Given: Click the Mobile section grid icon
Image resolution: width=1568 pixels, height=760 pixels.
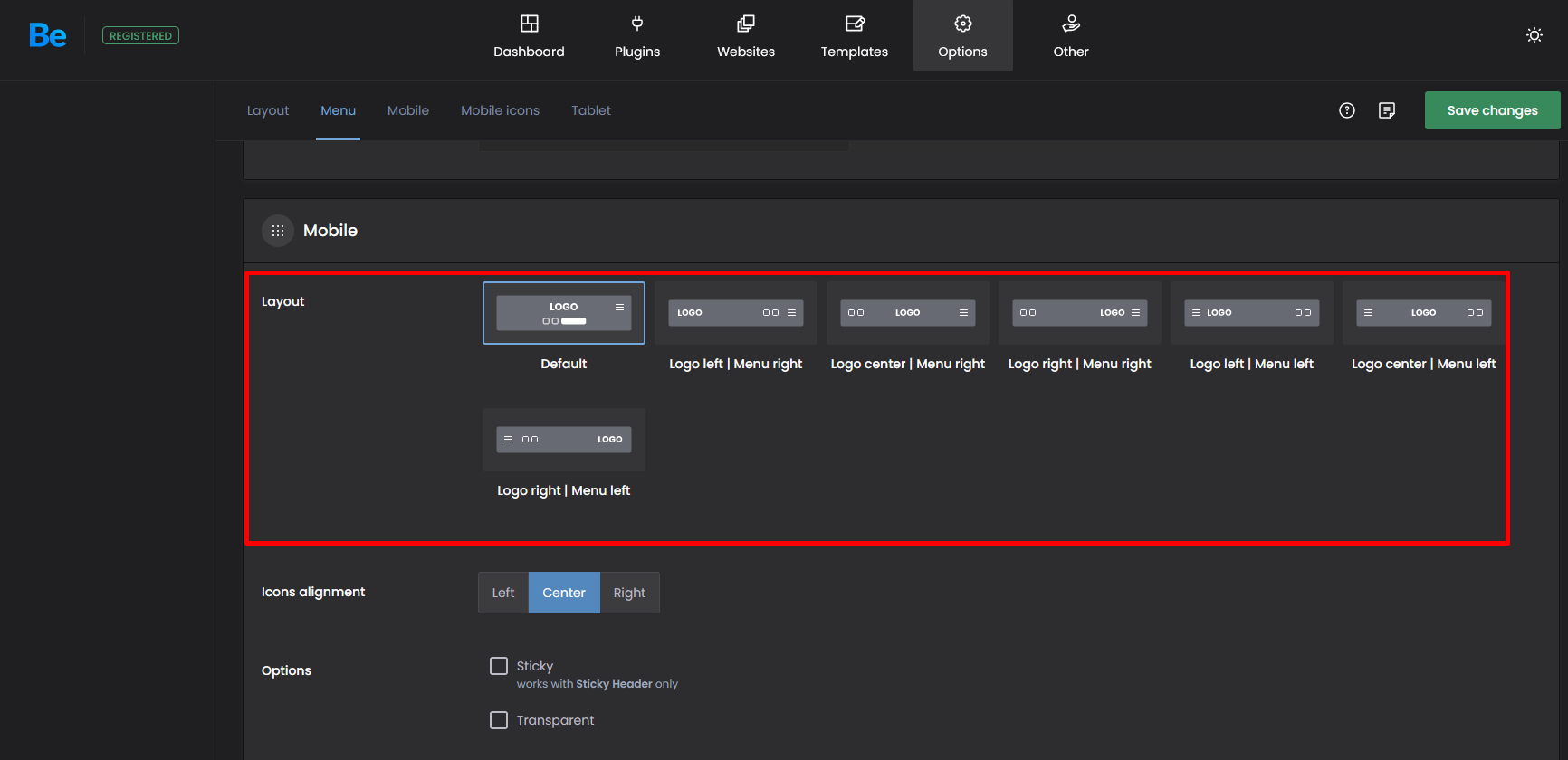Looking at the screenshot, I should 278,231.
